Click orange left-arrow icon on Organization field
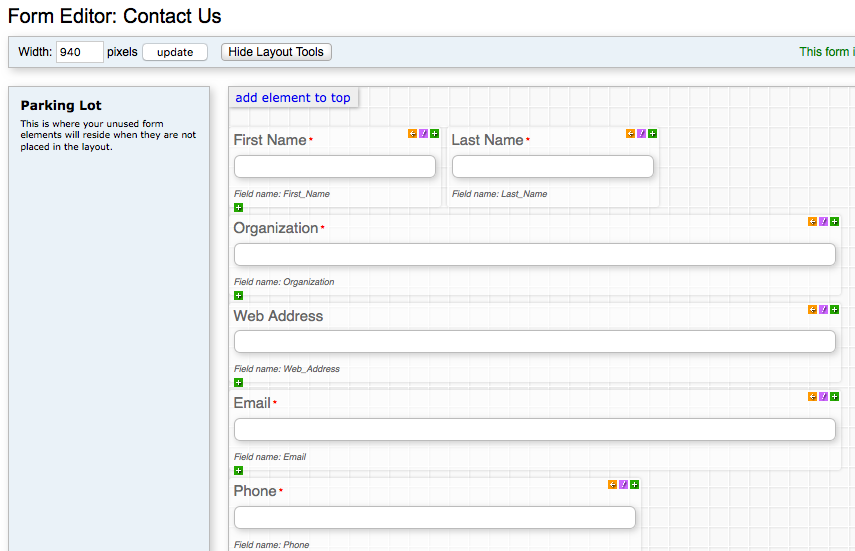The height and width of the screenshot is (551, 855). (x=812, y=221)
